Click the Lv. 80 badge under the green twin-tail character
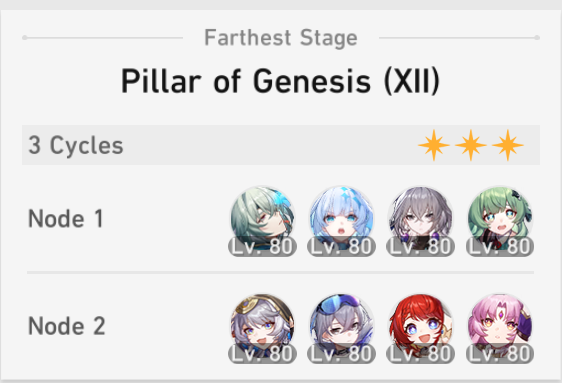The height and width of the screenshot is (383, 562). pos(500,246)
